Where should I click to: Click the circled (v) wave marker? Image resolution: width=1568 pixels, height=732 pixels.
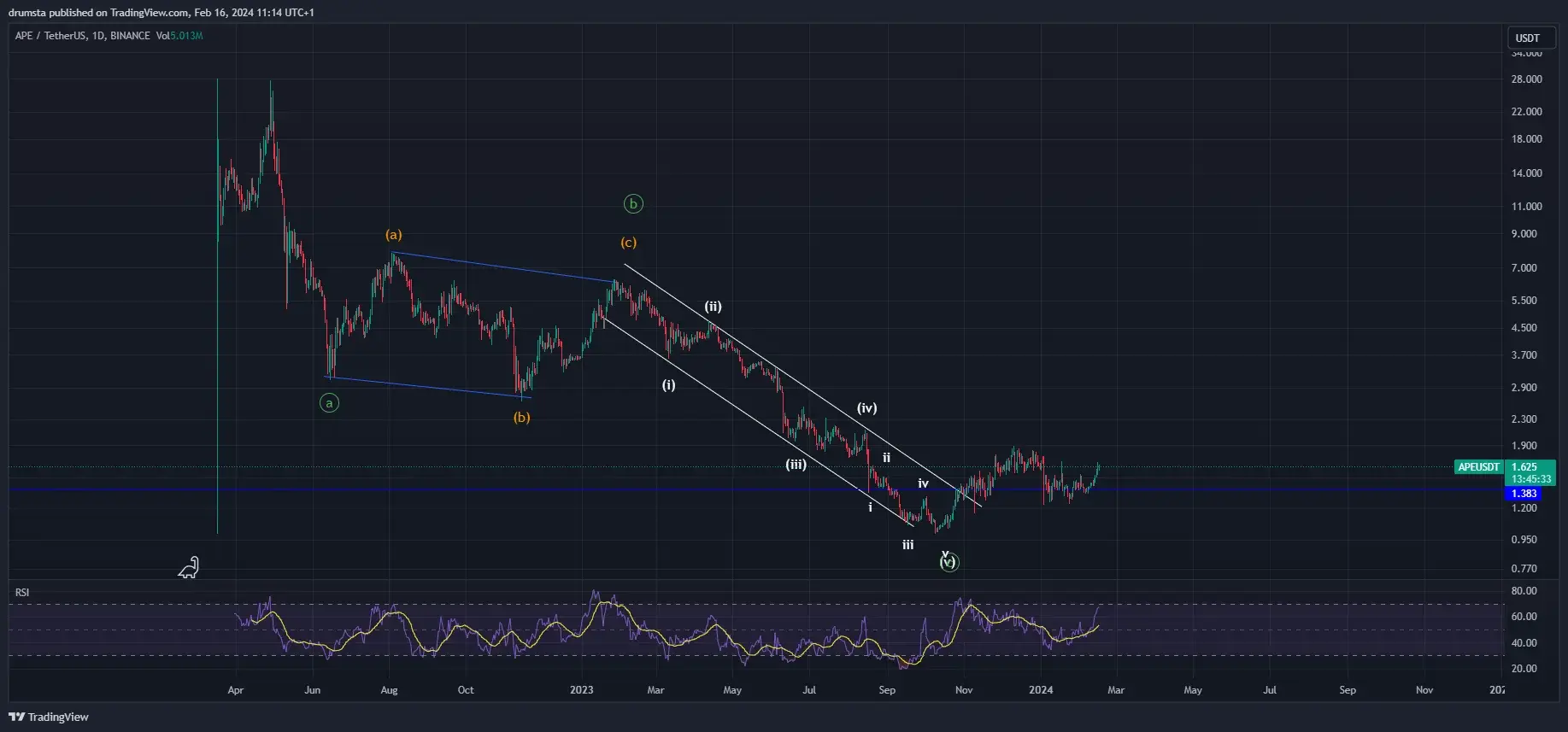click(948, 562)
